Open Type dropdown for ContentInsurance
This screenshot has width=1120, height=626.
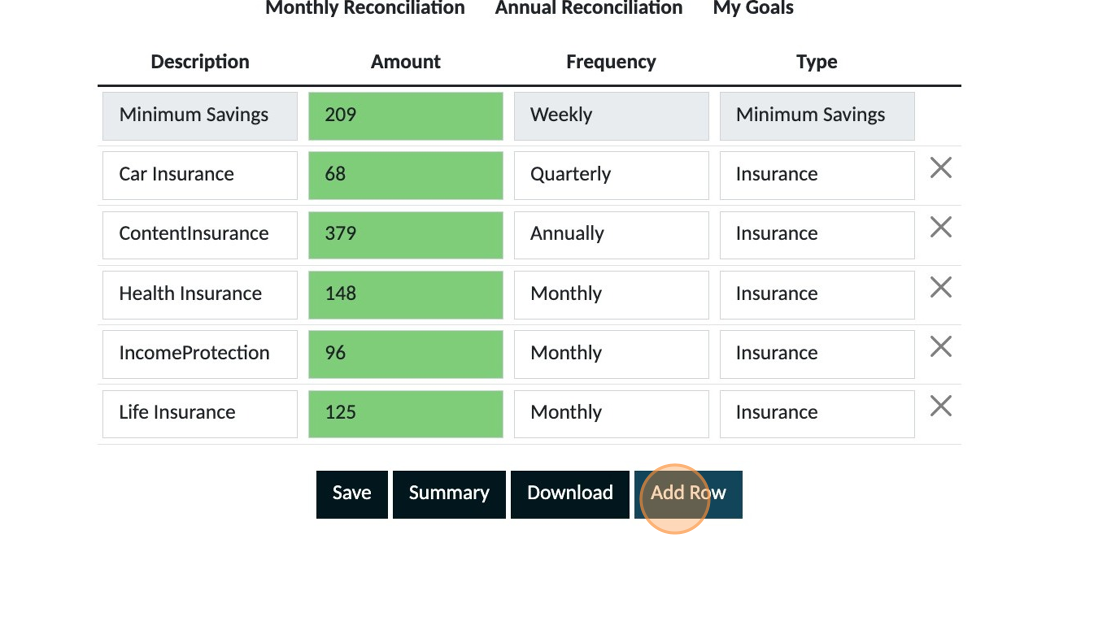click(x=817, y=234)
